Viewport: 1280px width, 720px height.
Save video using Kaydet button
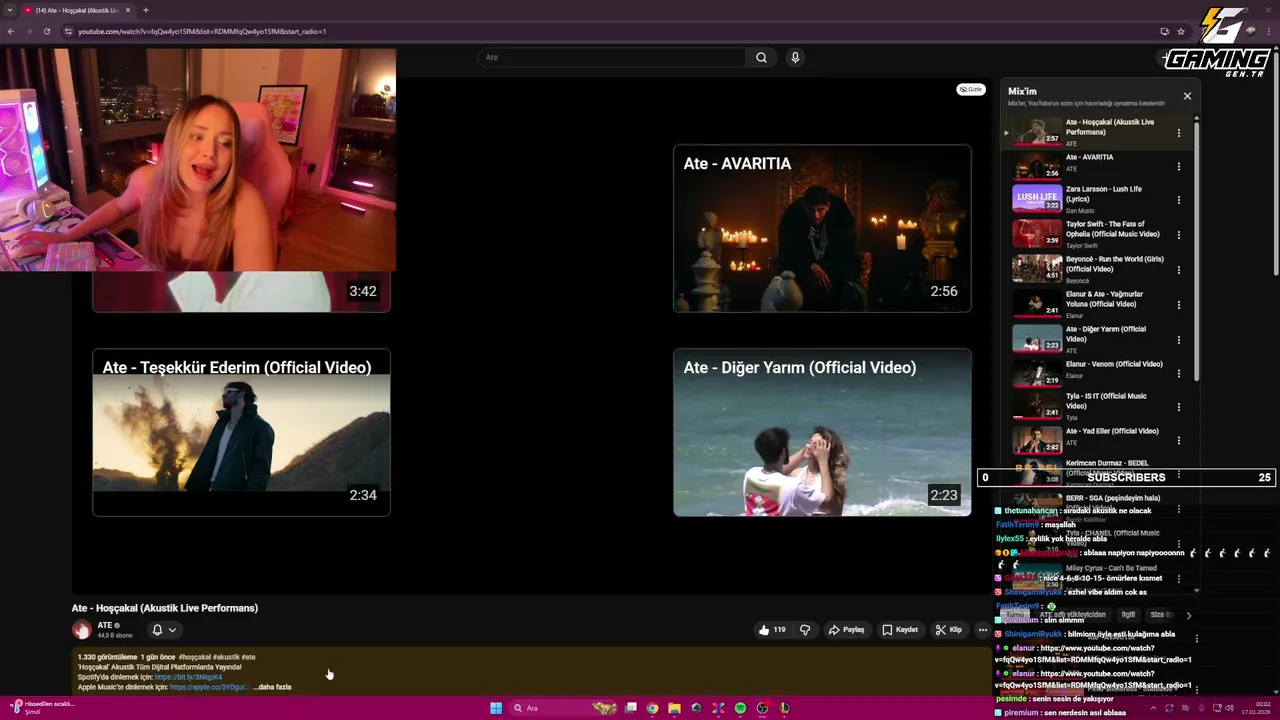click(900, 630)
